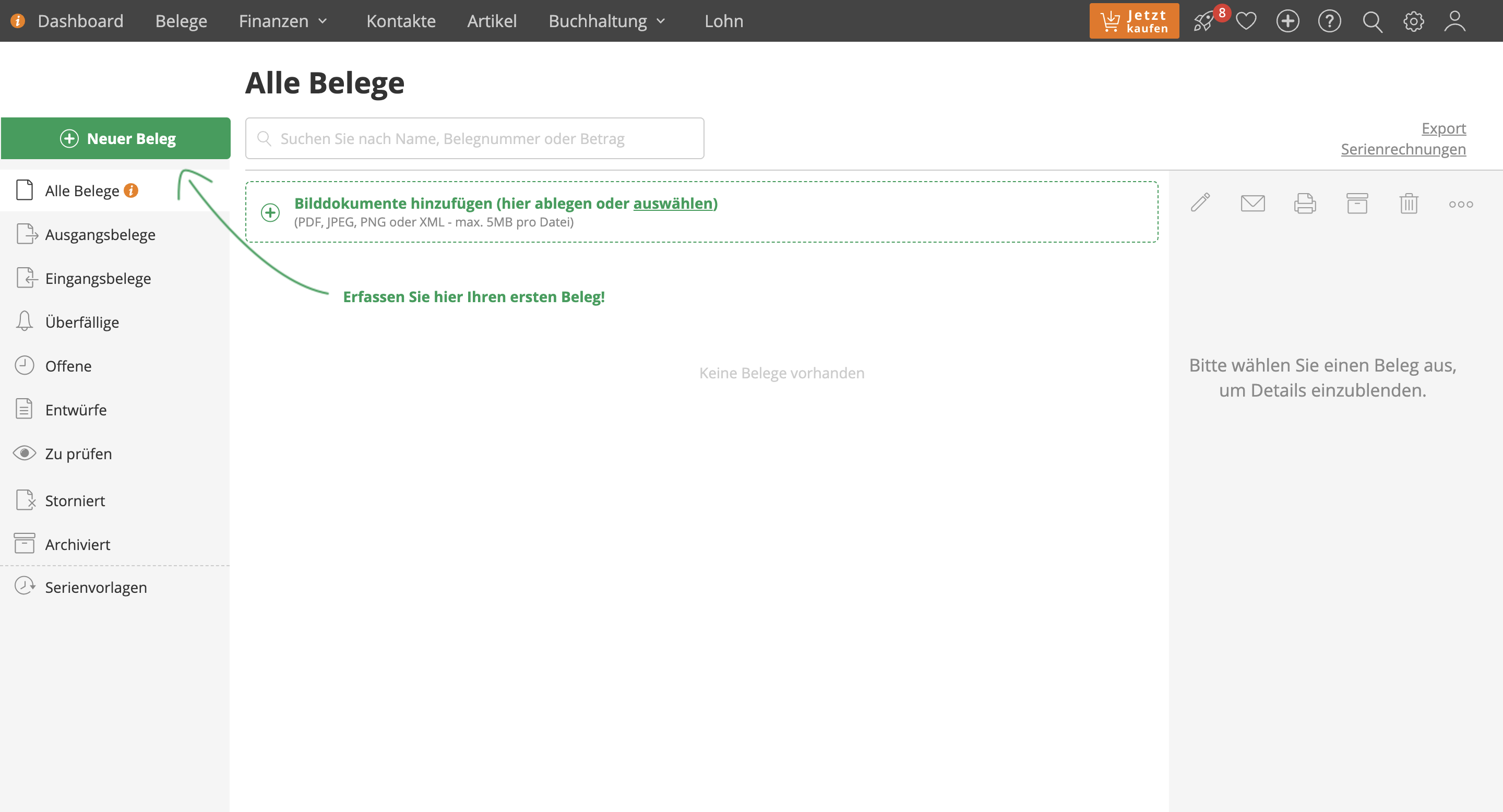This screenshot has width=1503, height=812.
Task: Show Überfällige documents
Action: pyautogui.click(x=115, y=321)
